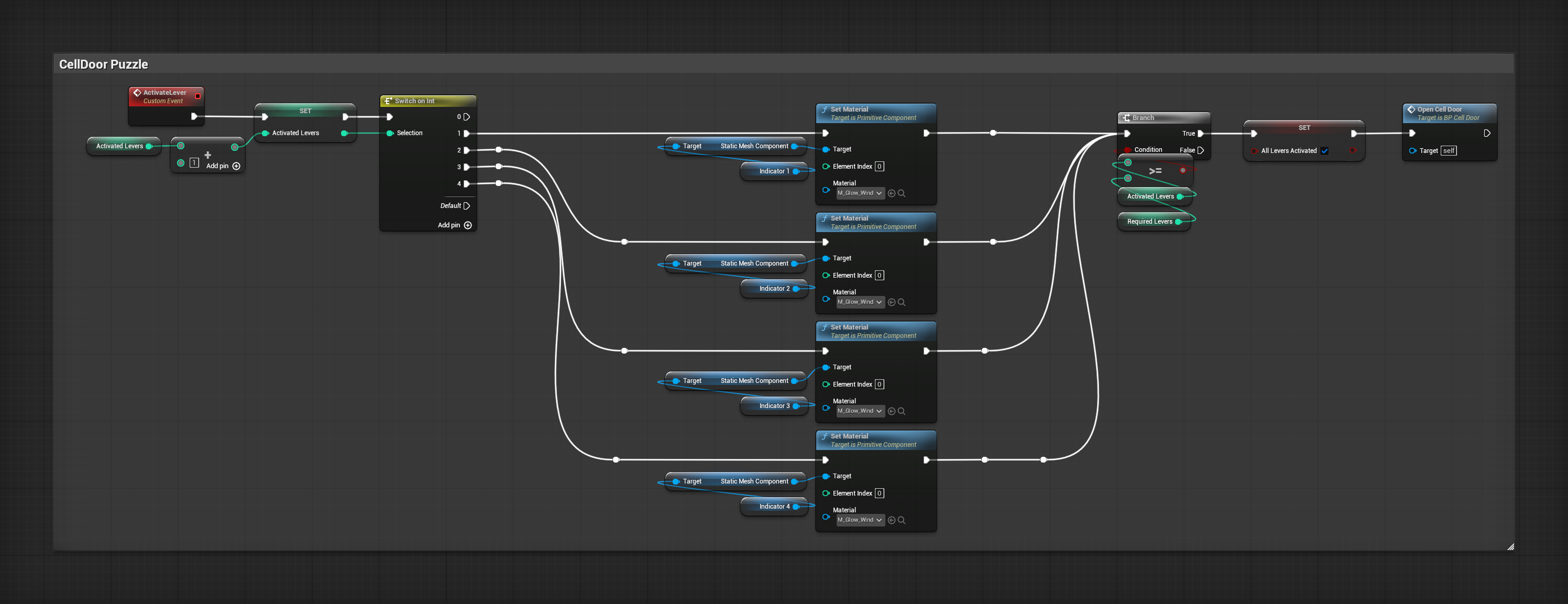The width and height of the screenshot is (1568, 604).
Task: Open material dropdown in first Set Material node
Action: (860, 193)
